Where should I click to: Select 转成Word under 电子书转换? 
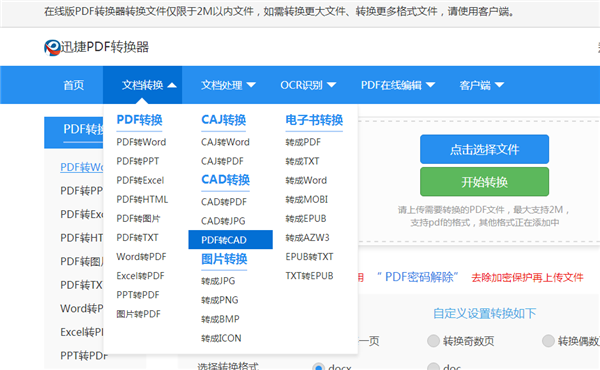pyautogui.click(x=306, y=180)
